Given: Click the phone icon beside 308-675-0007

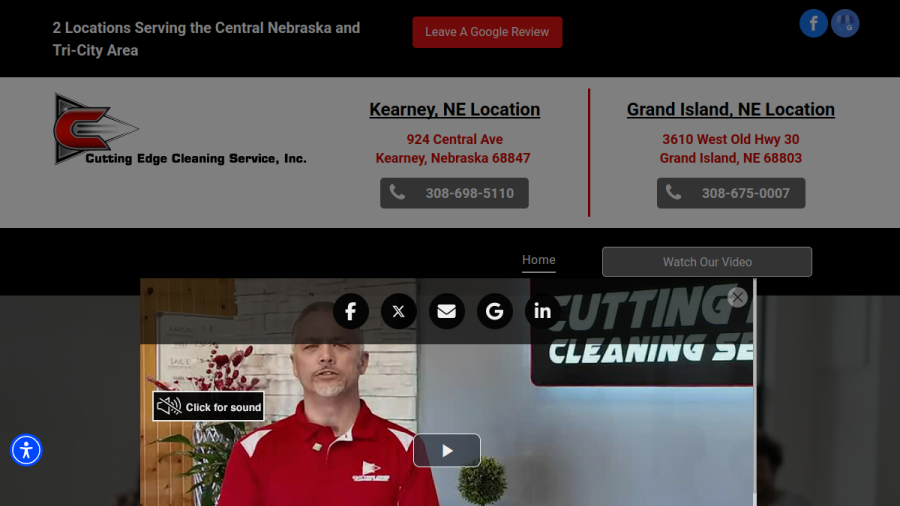Looking at the screenshot, I should [x=673, y=192].
